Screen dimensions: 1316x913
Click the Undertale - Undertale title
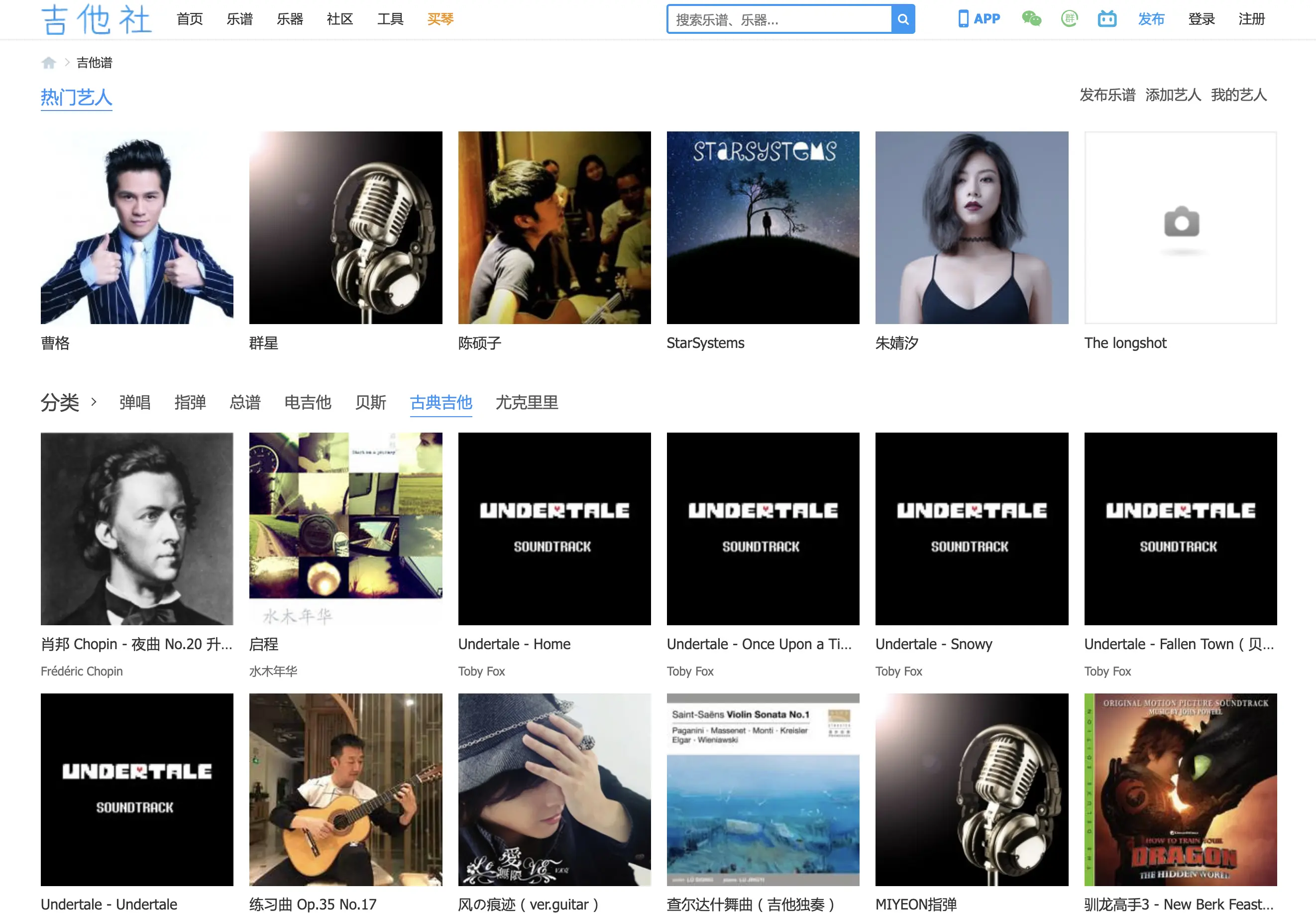point(109,905)
